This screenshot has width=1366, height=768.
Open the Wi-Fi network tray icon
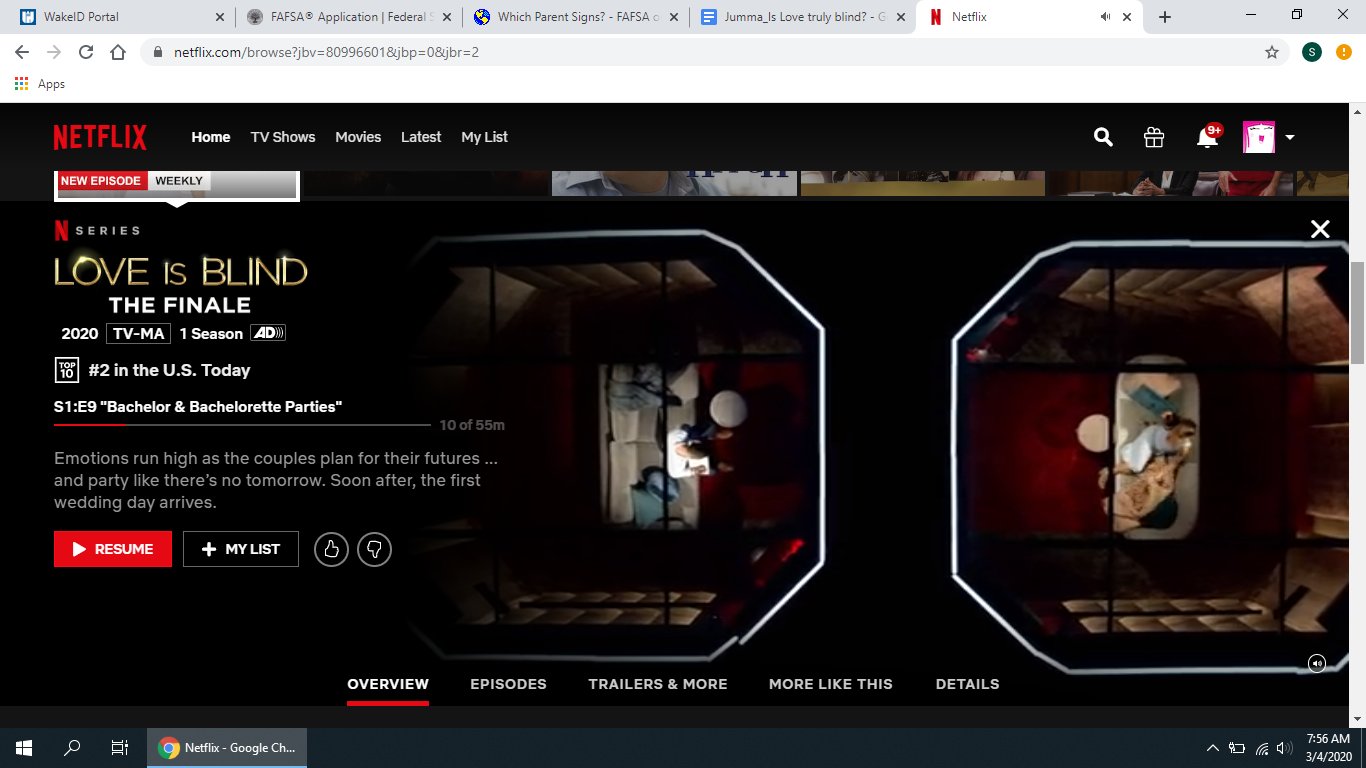[1262, 748]
